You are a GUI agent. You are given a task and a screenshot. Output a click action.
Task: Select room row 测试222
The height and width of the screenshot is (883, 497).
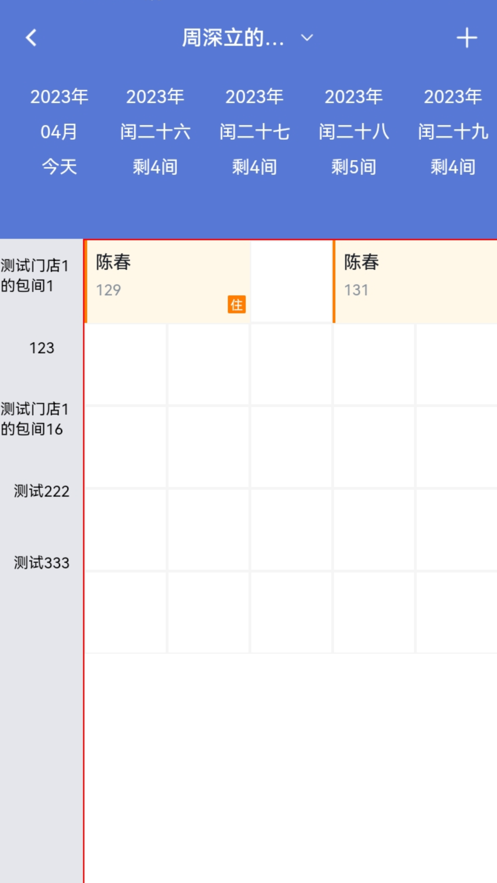pyautogui.click(x=42, y=492)
